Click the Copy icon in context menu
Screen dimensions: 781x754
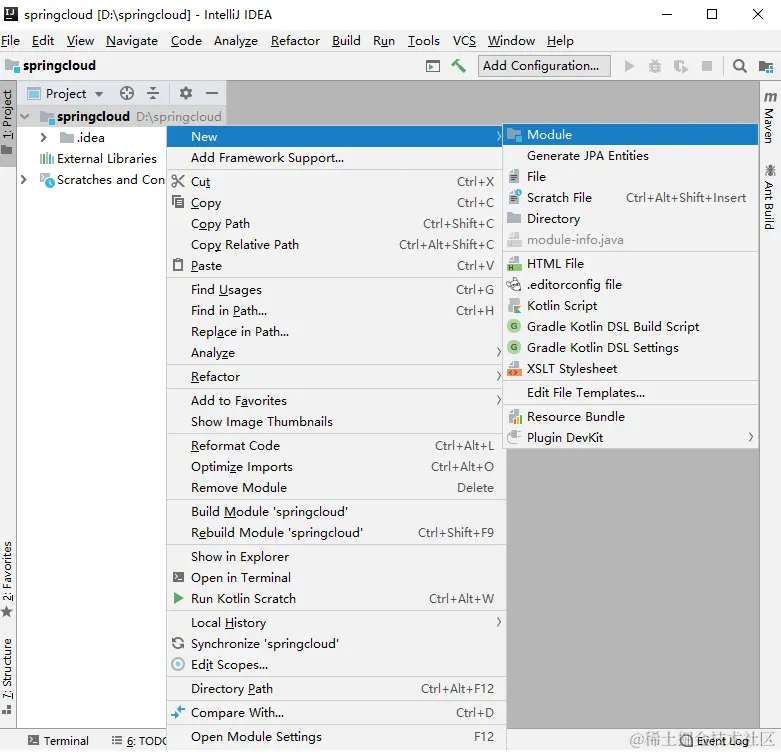(x=178, y=202)
